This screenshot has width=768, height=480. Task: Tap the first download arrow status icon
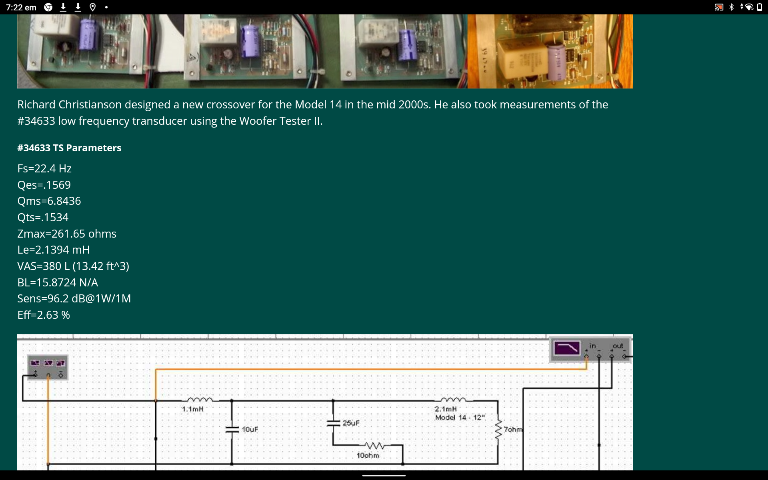click(63, 7)
